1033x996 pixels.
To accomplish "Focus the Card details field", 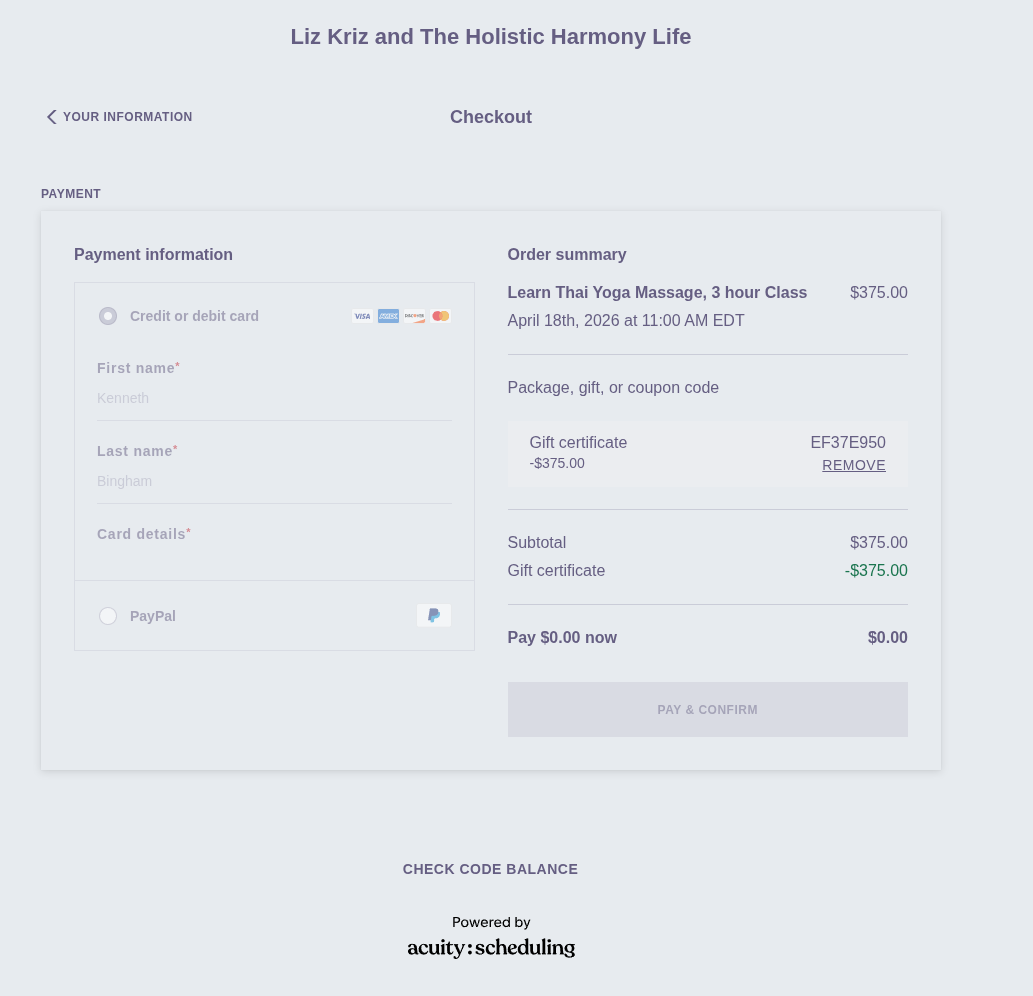I will 274,559.
